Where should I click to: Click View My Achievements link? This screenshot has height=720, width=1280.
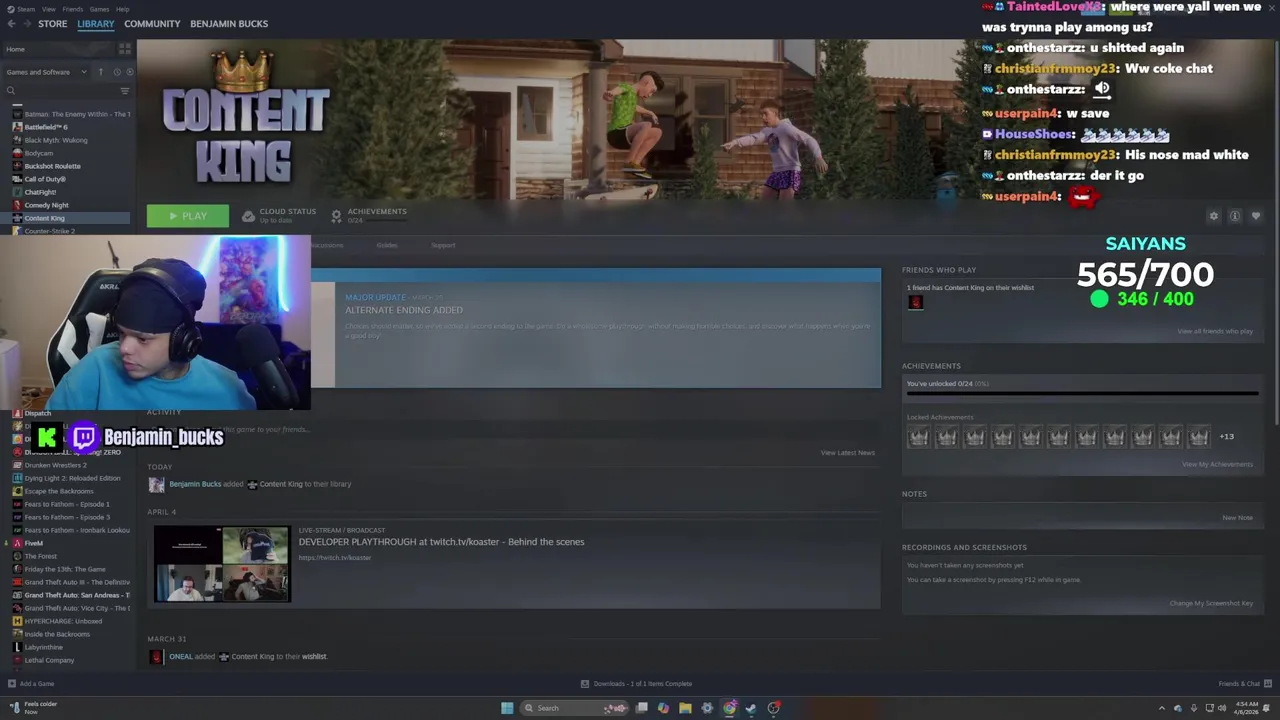pyautogui.click(x=1217, y=464)
